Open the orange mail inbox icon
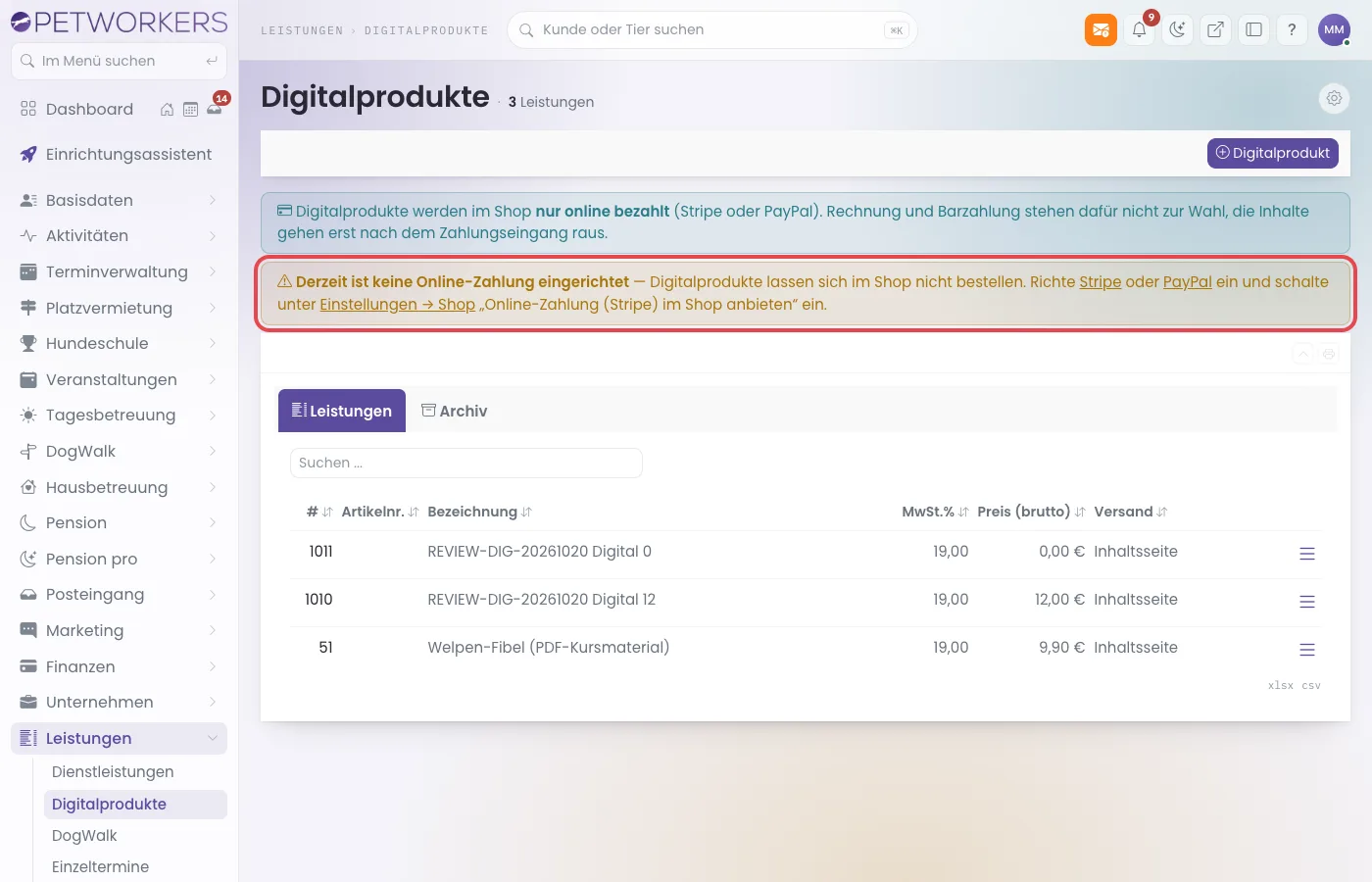This screenshot has width=1372, height=882. pyautogui.click(x=1101, y=29)
